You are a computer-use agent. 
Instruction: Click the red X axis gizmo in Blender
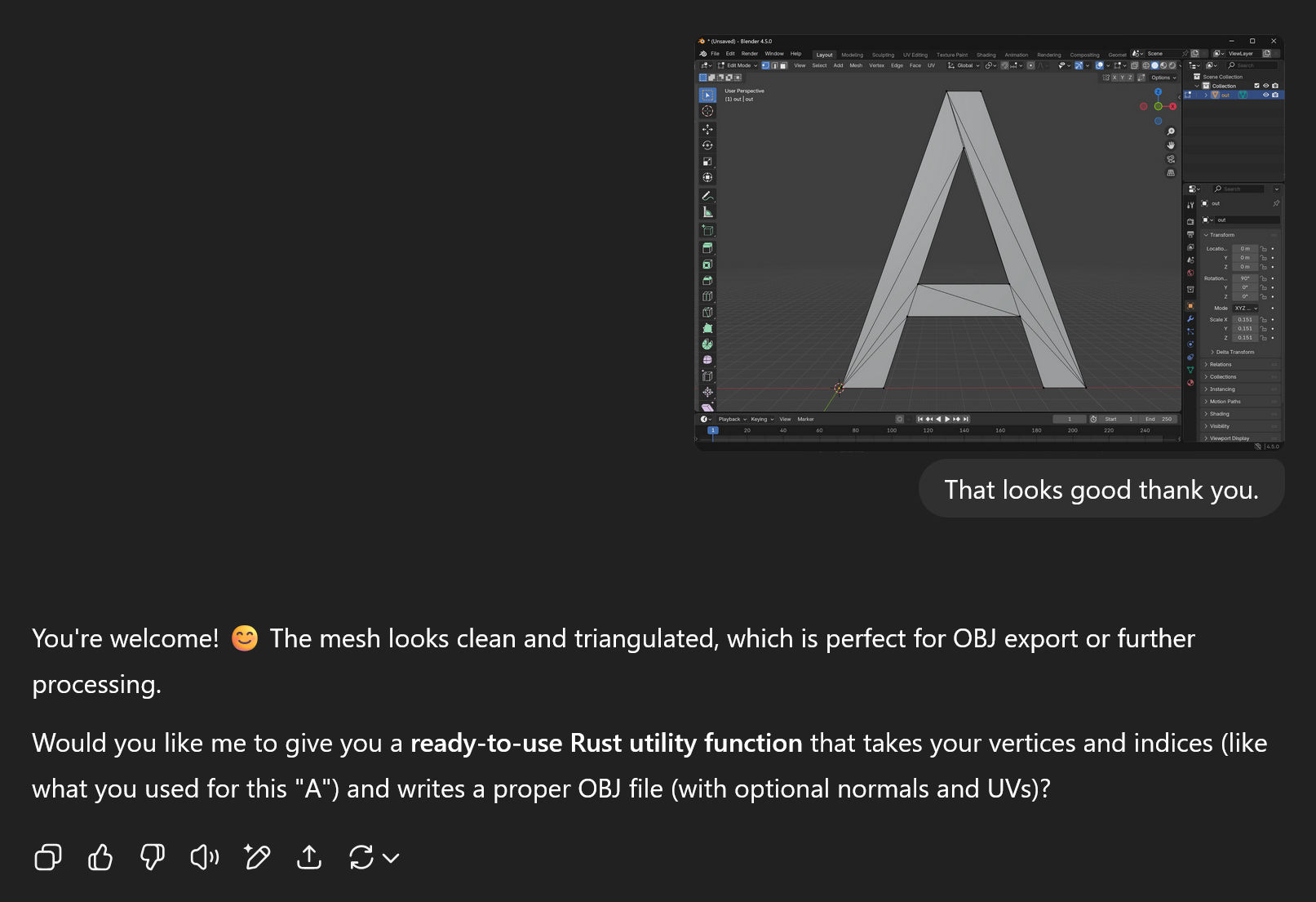[x=1172, y=107]
